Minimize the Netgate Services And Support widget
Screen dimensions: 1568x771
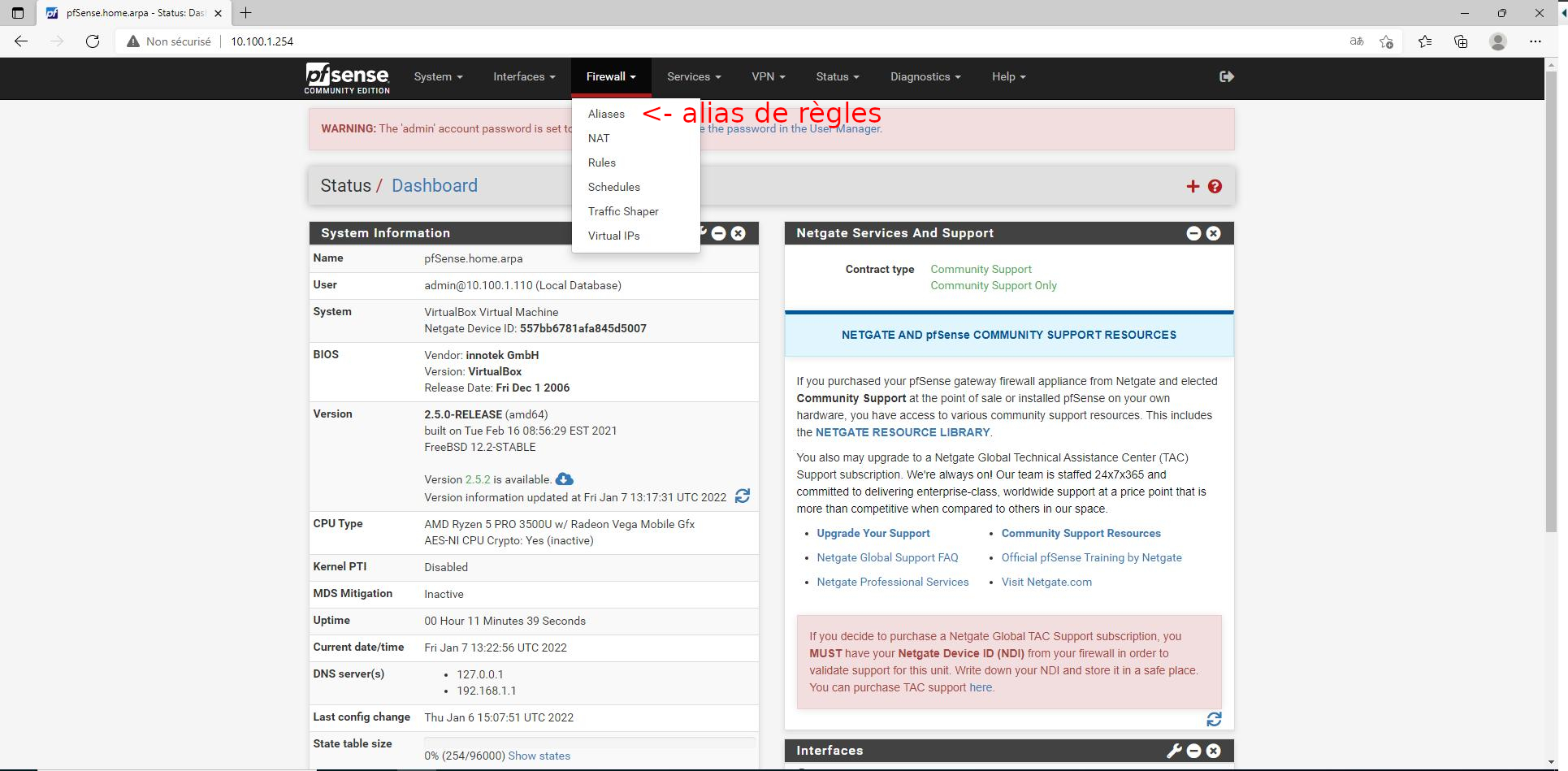[1193, 233]
